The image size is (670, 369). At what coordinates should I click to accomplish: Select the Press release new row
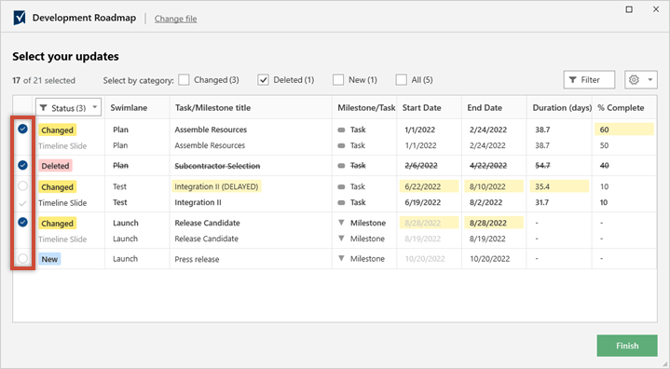23,258
